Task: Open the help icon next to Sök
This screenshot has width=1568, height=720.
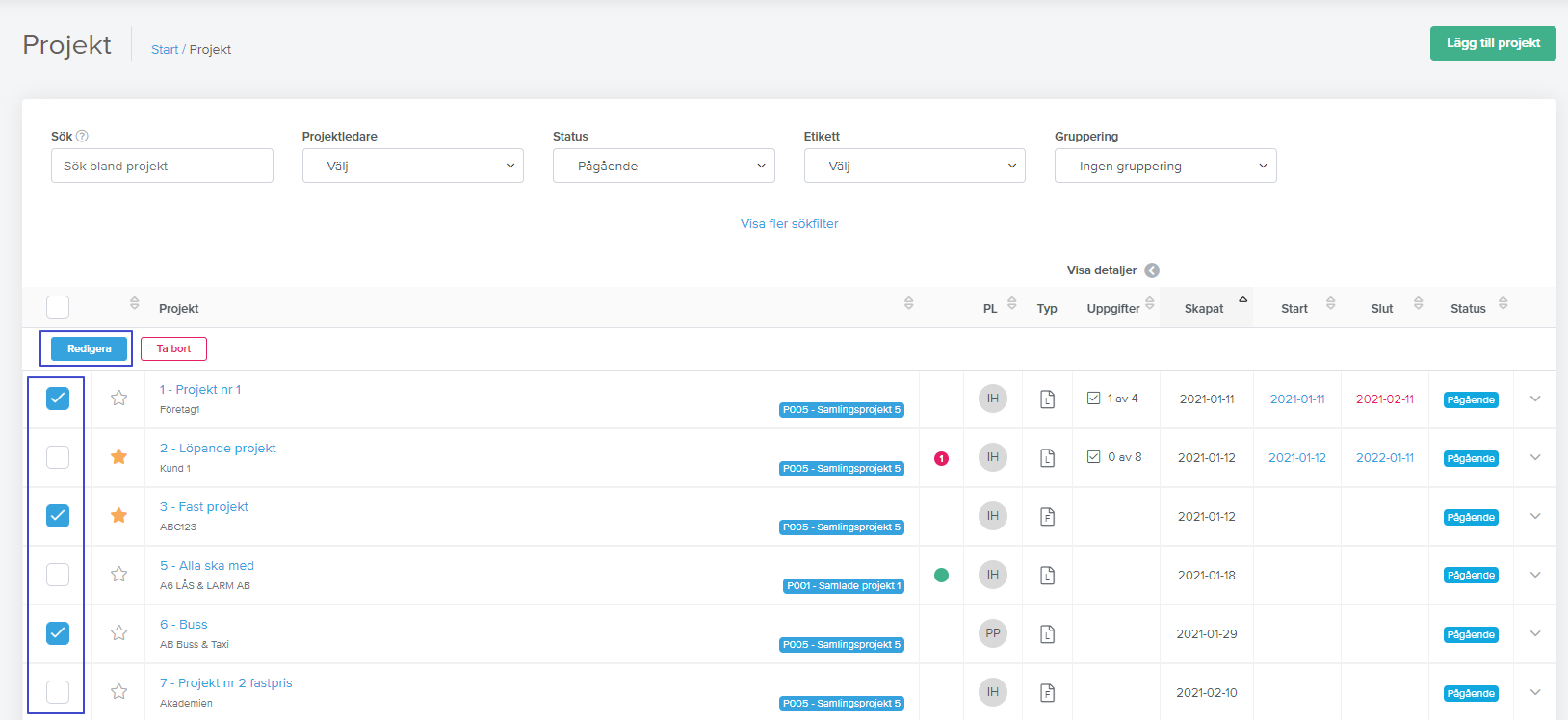Action: click(82, 136)
